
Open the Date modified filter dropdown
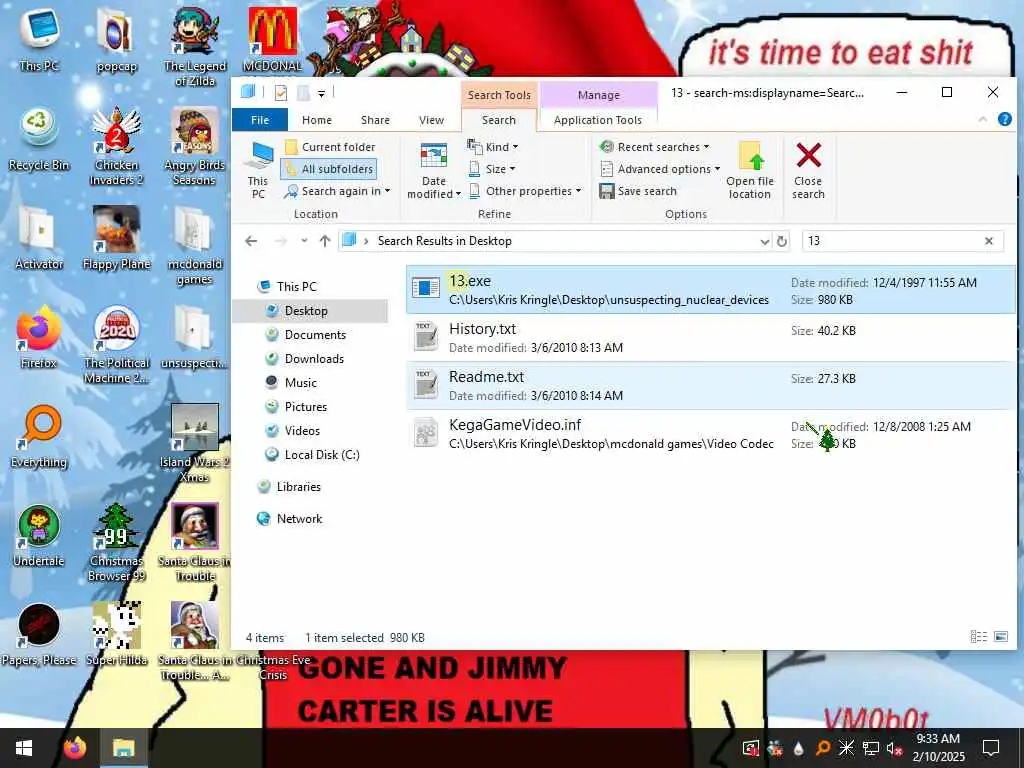434,170
